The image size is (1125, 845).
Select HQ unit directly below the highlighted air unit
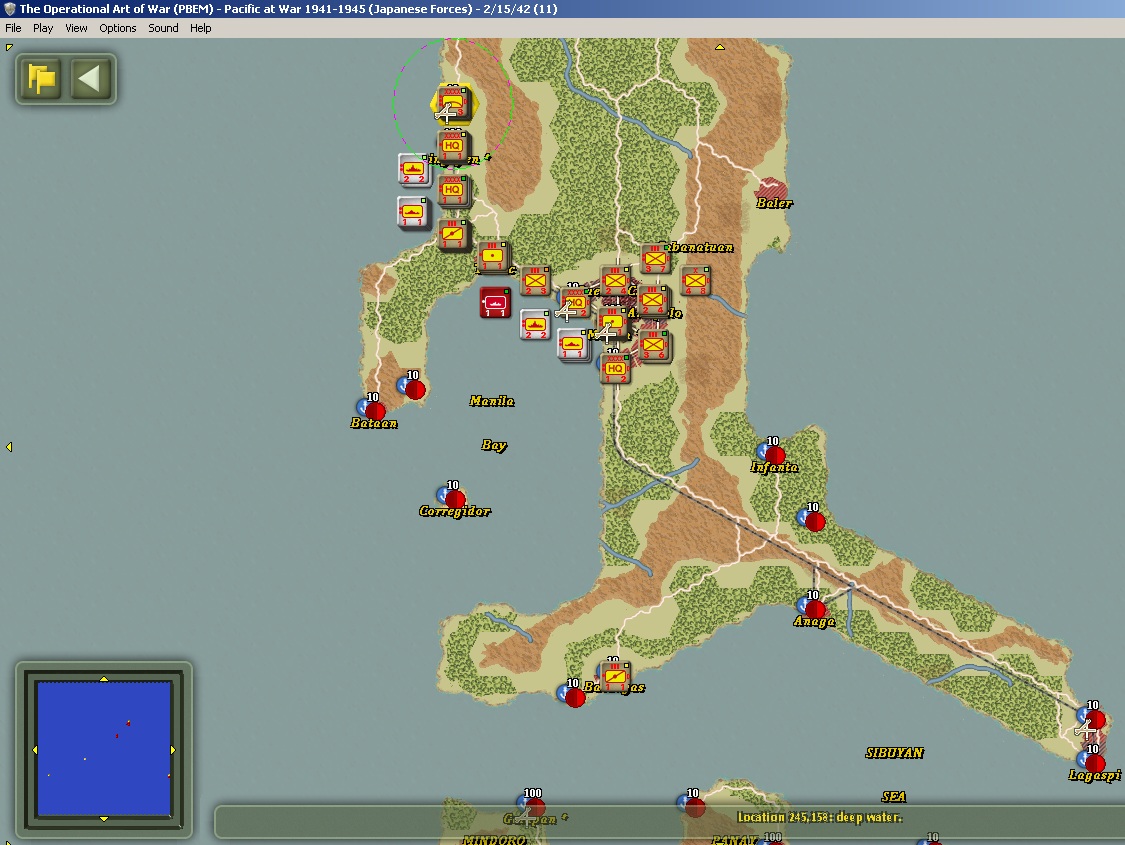[453, 147]
